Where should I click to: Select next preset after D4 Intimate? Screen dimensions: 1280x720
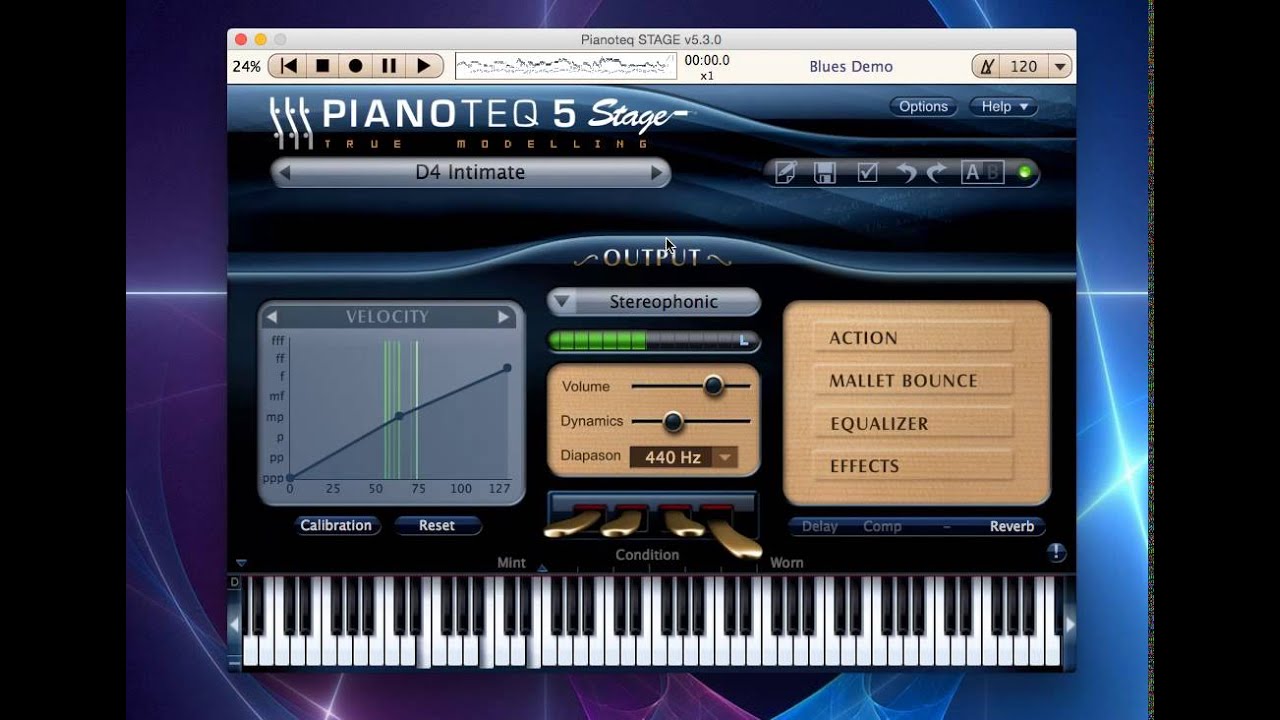[x=656, y=172]
